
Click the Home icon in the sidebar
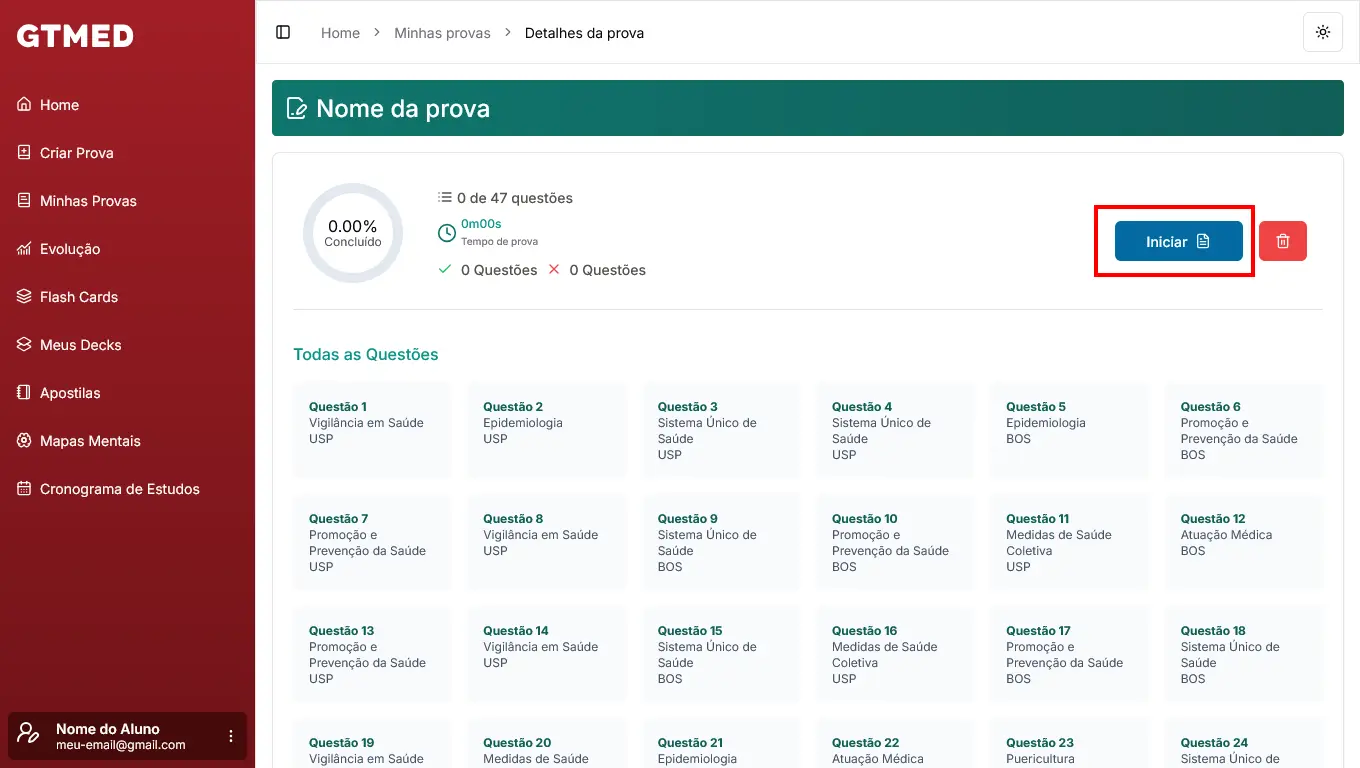(24, 105)
